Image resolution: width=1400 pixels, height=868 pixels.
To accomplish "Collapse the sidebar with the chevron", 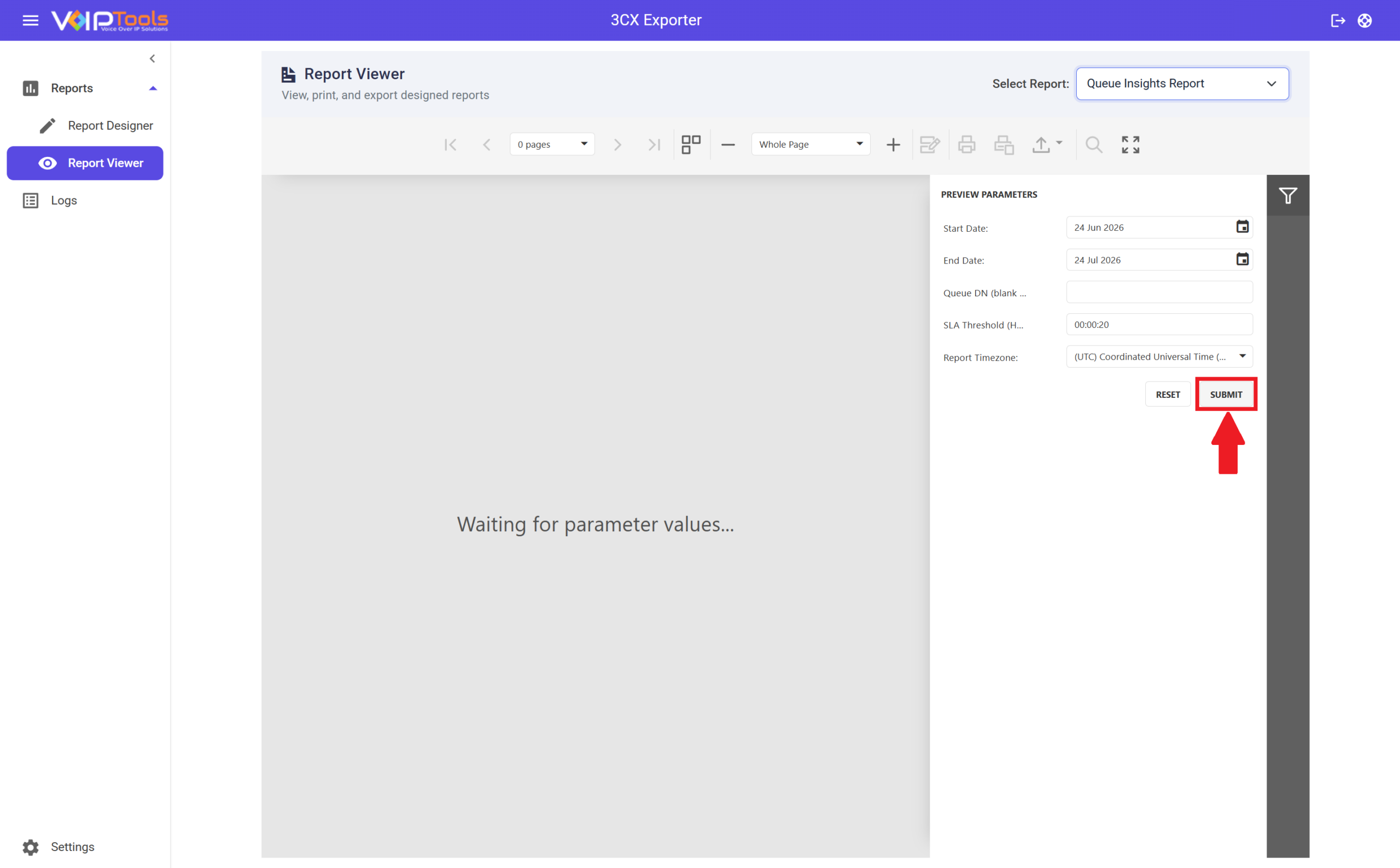I will tap(152, 58).
